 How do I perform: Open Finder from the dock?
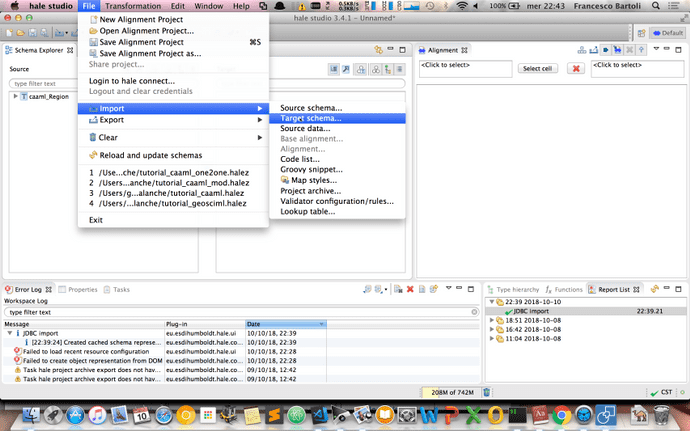34,413
